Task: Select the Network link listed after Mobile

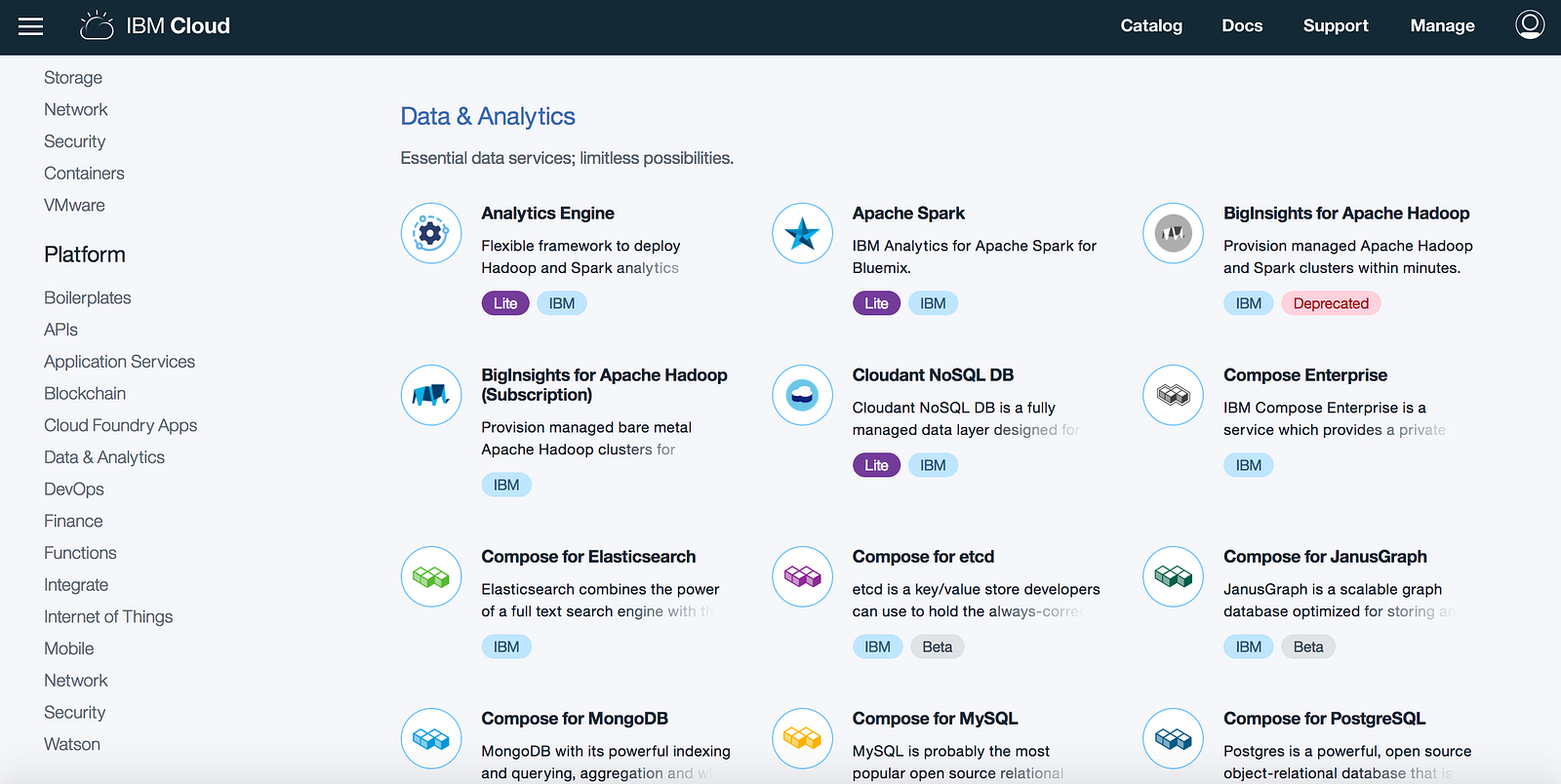Action: tap(76, 681)
